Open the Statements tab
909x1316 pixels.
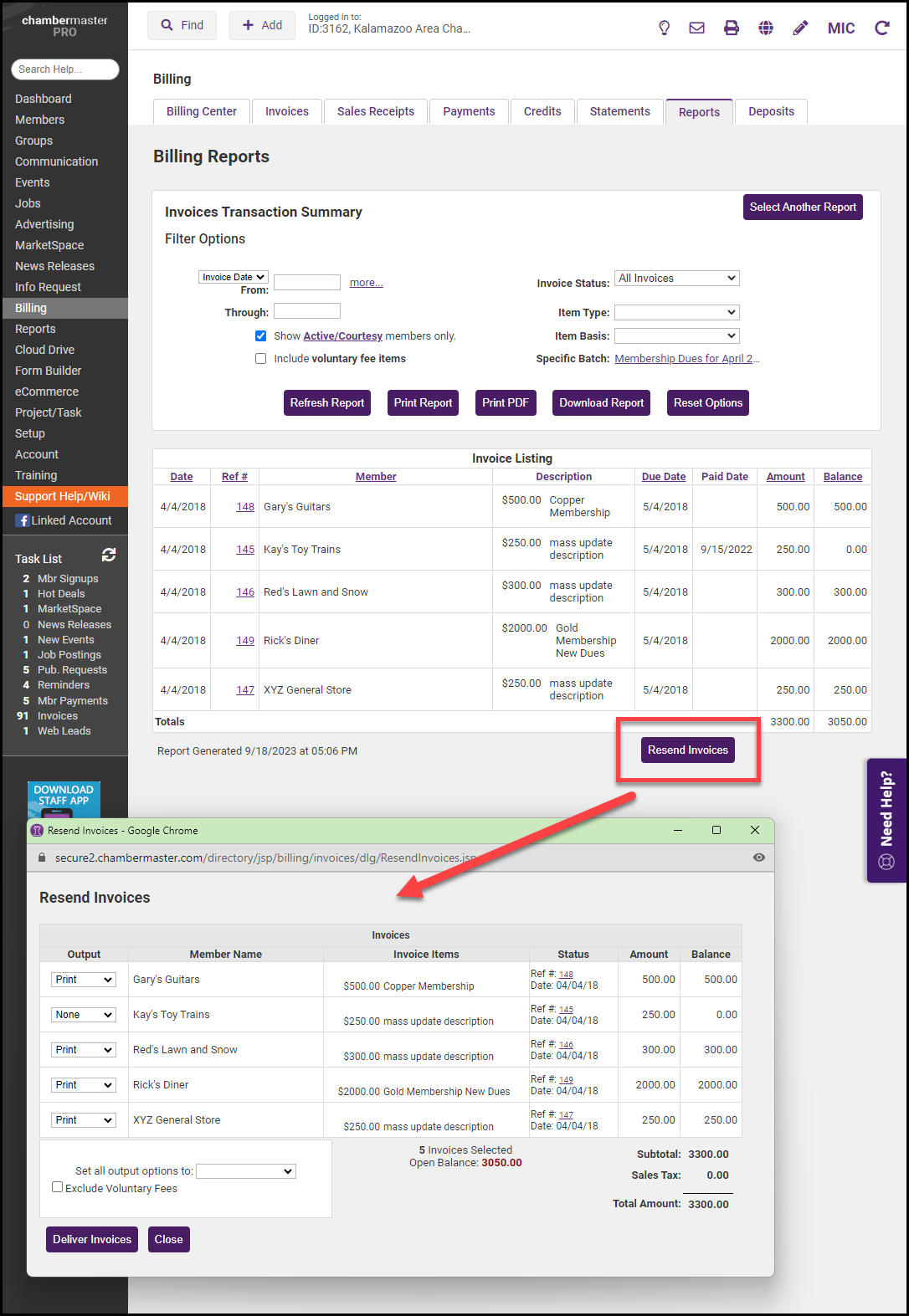[x=619, y=111]
